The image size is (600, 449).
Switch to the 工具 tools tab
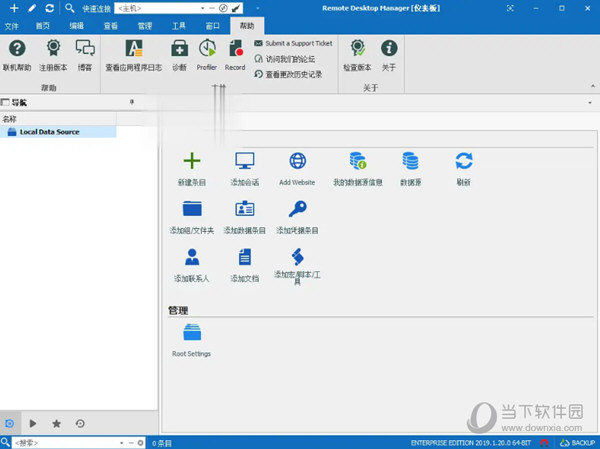tap(179, 26)
